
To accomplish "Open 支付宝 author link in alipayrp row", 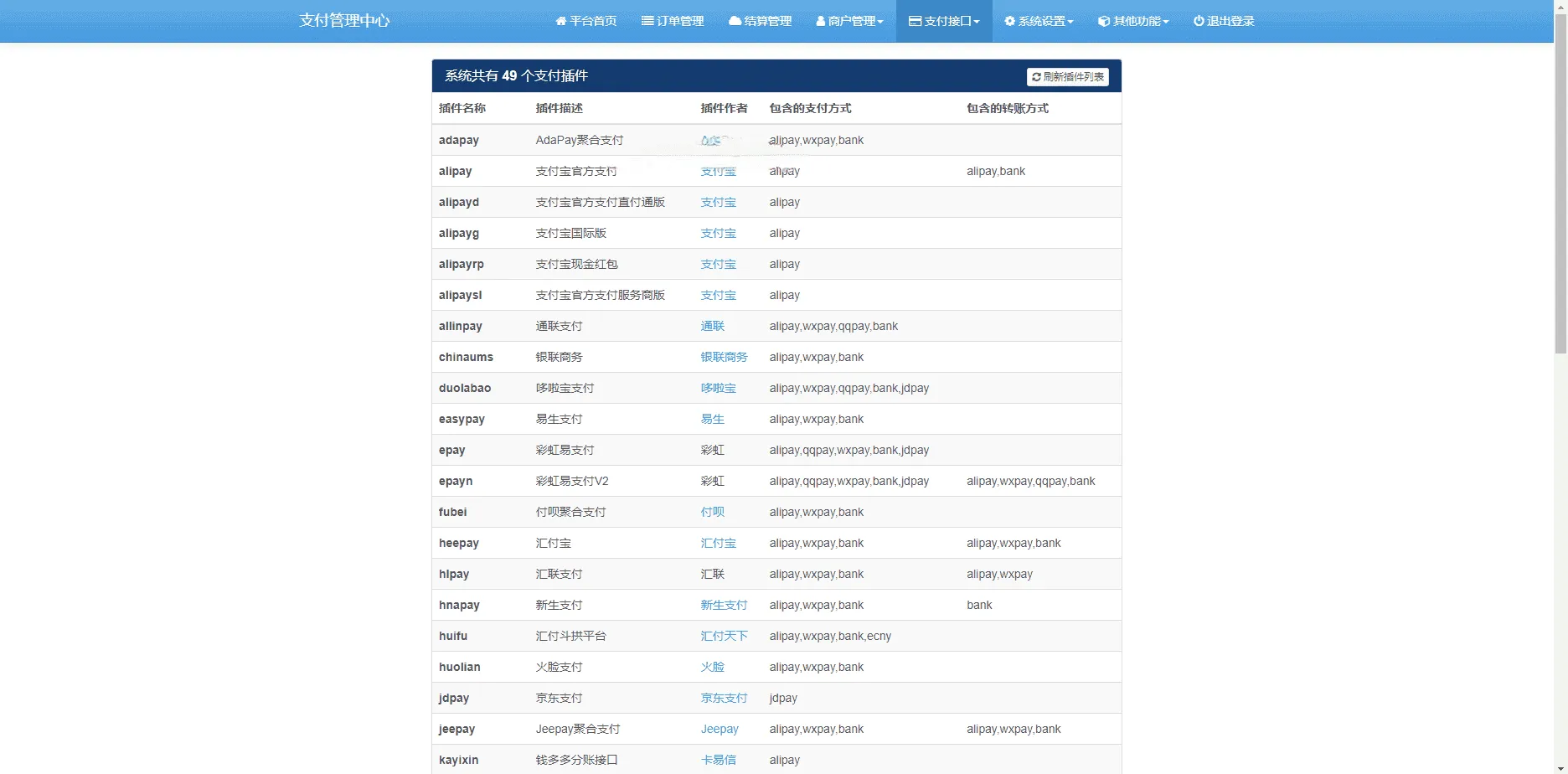I will (x=719, y=264).
